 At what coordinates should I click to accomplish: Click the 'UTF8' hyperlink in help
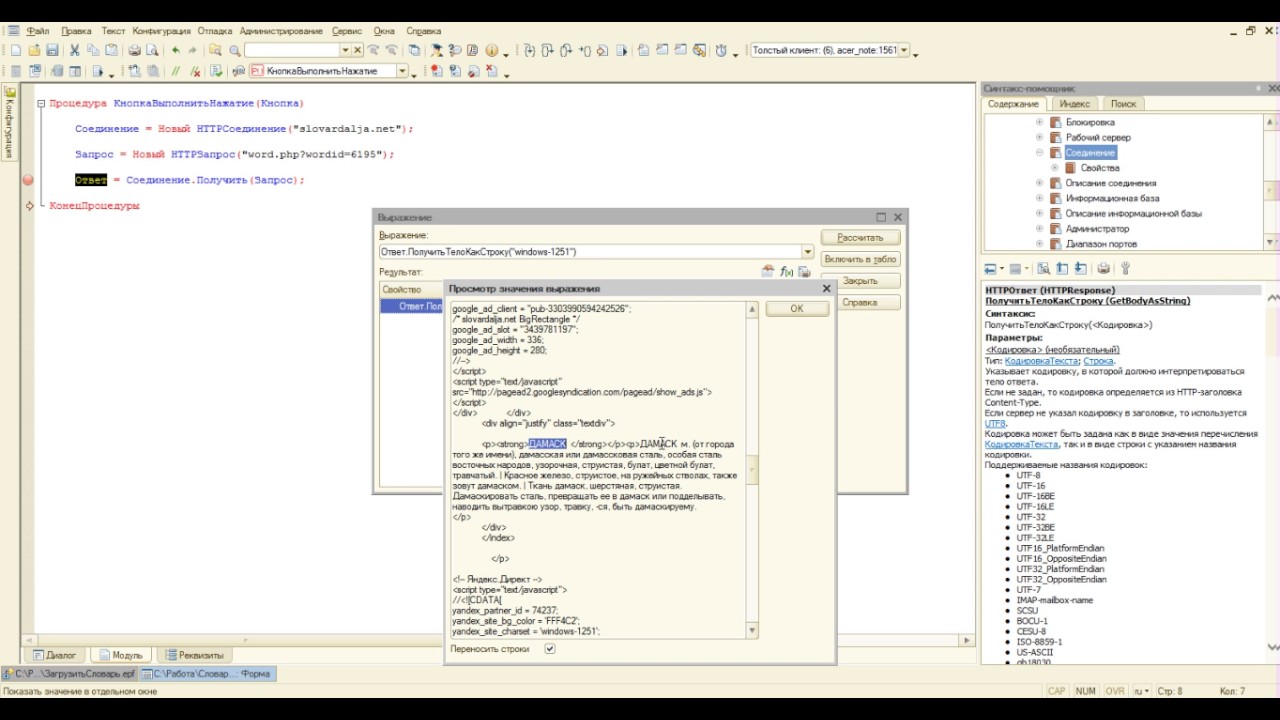click(x=995, y=424)
